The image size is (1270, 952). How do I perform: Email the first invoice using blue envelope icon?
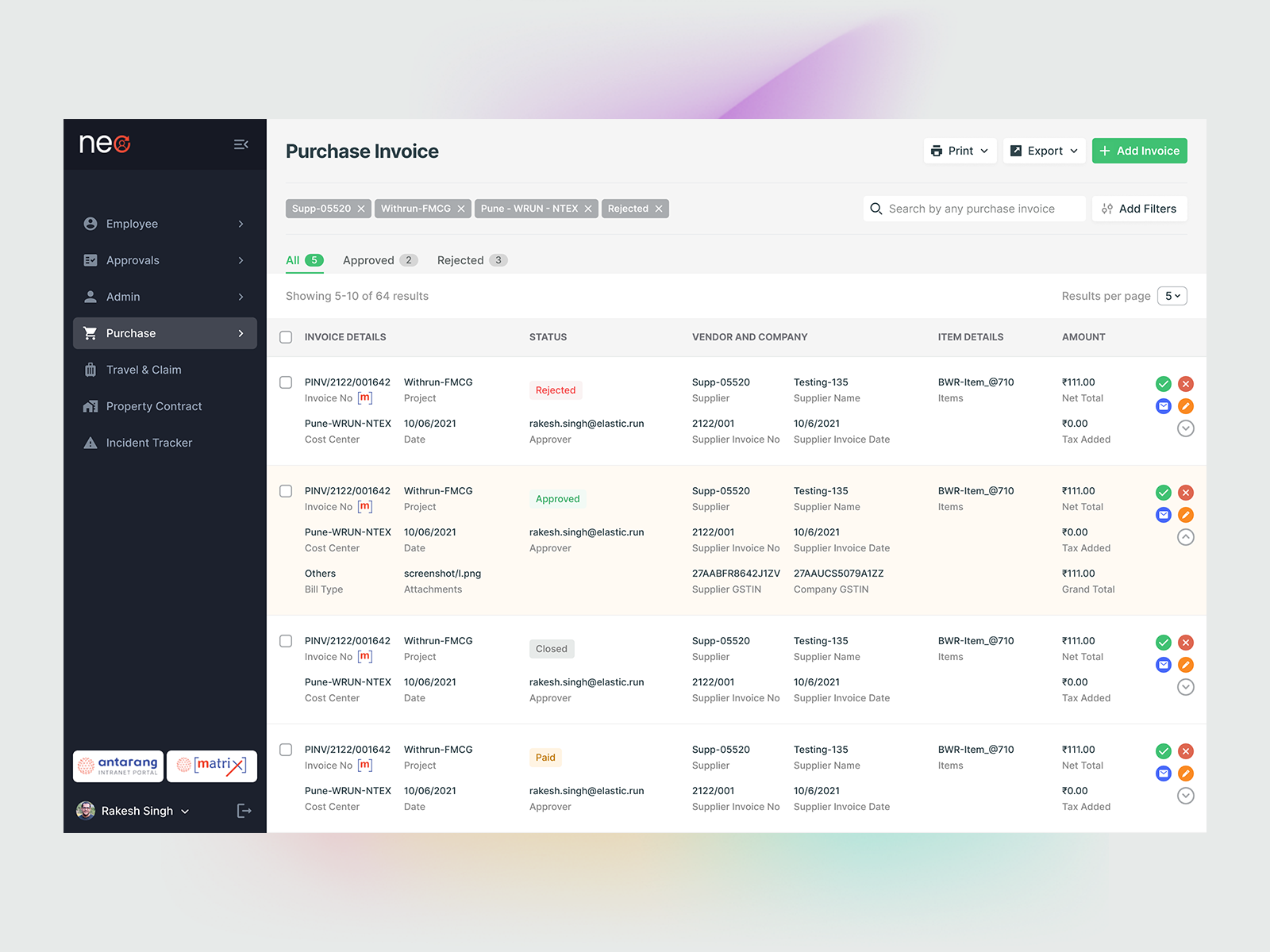[x=1164, y=405]
